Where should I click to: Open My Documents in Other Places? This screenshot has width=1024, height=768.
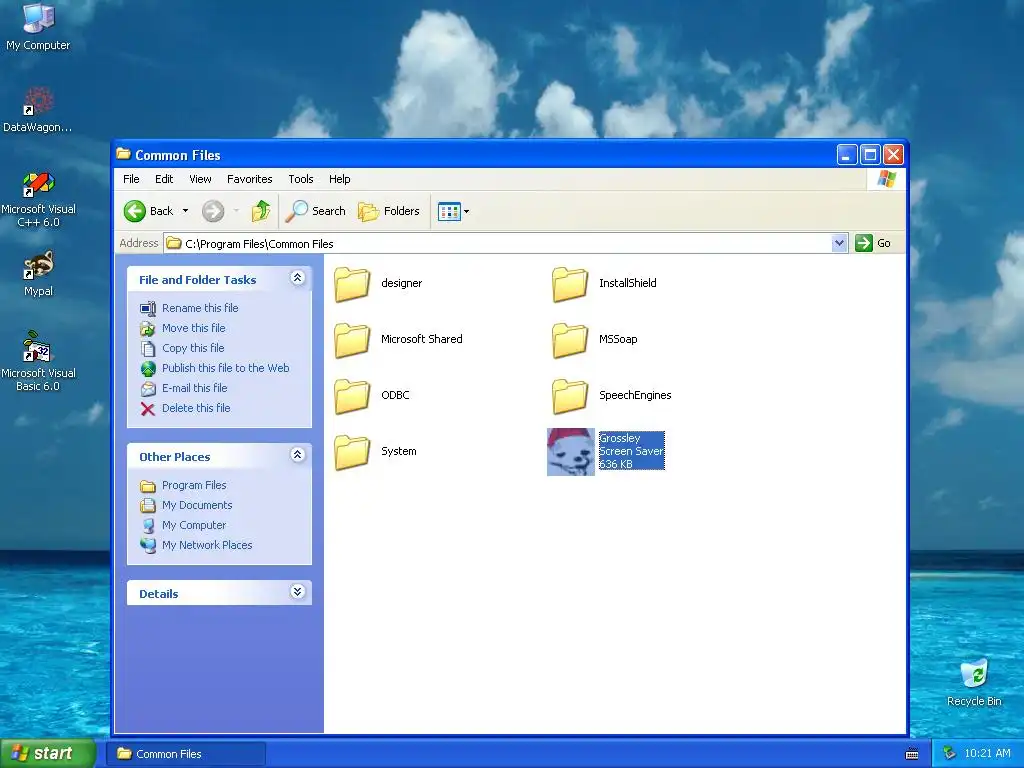click(x=197, y=505)
